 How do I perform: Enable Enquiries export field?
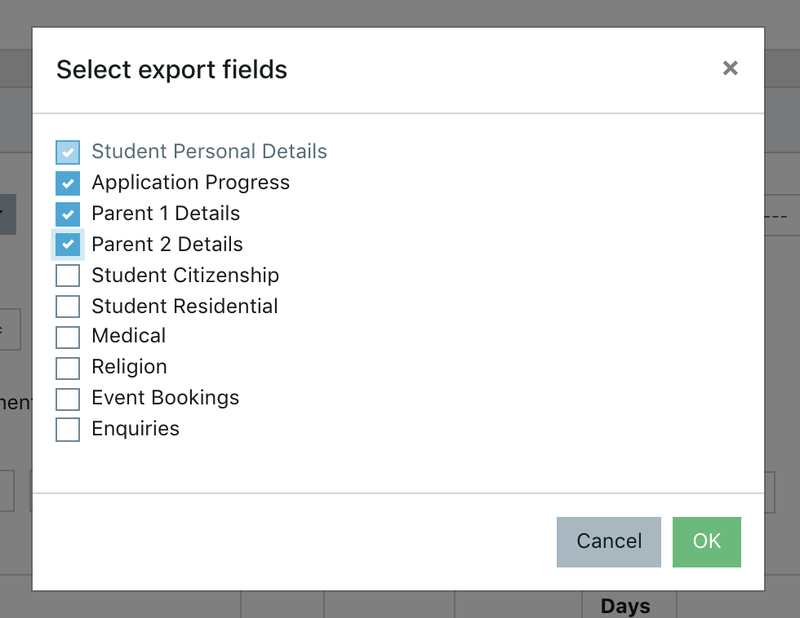coord(67,429)
